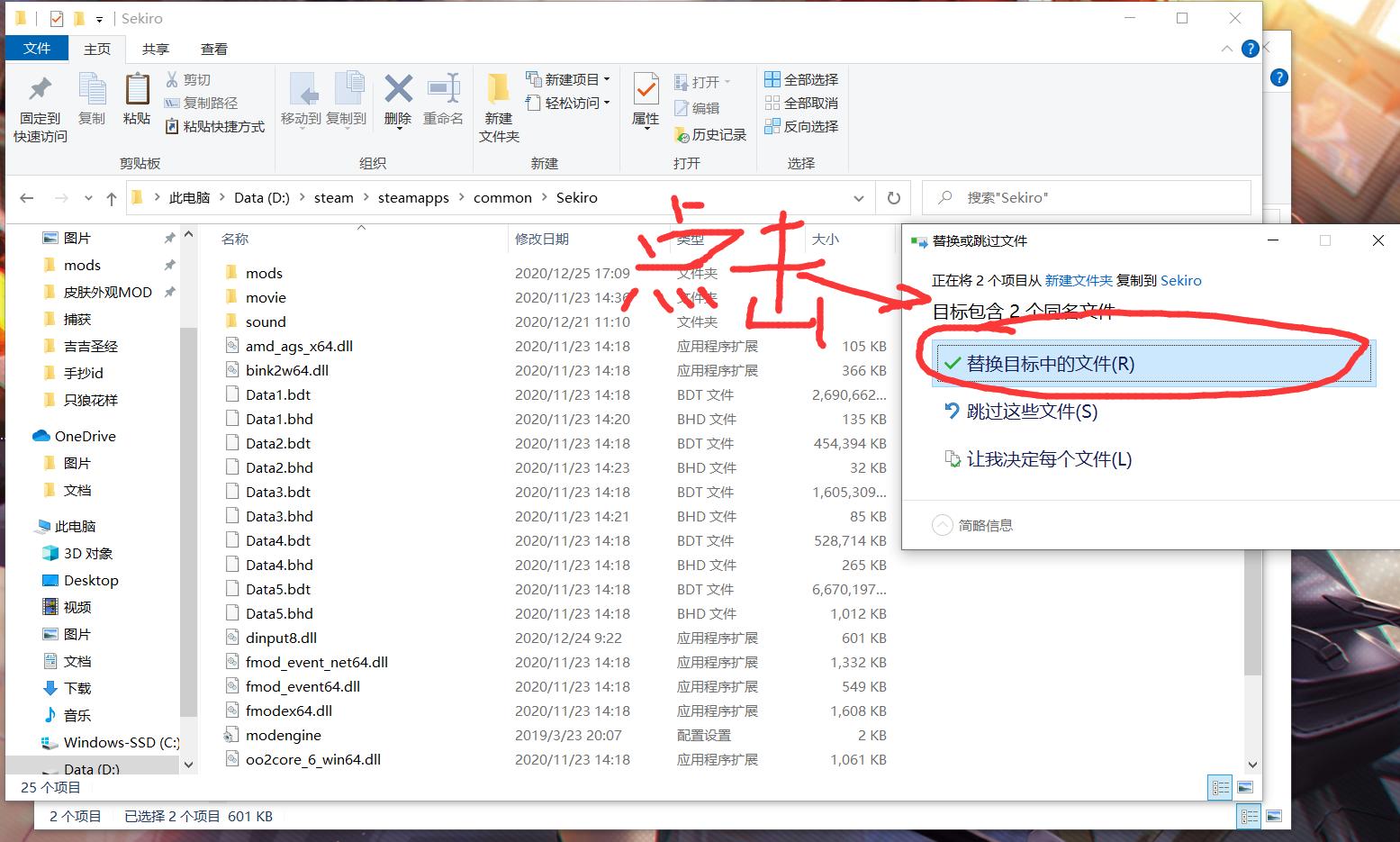Screen dimensions: 1400x842
Task: Open the help question mark icon
Action: pos(1250,49)
